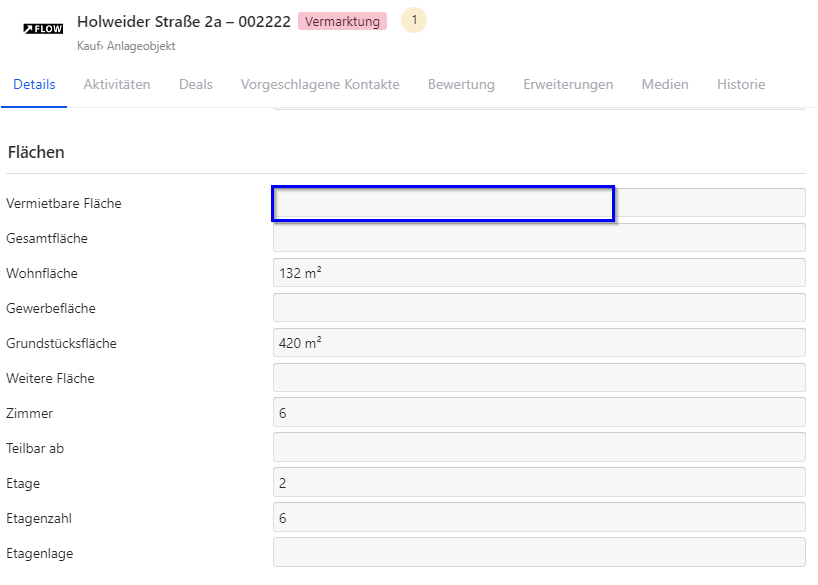
Task: Open Vorgeschlagene Kontakte tab
Action: coord(320,85)
